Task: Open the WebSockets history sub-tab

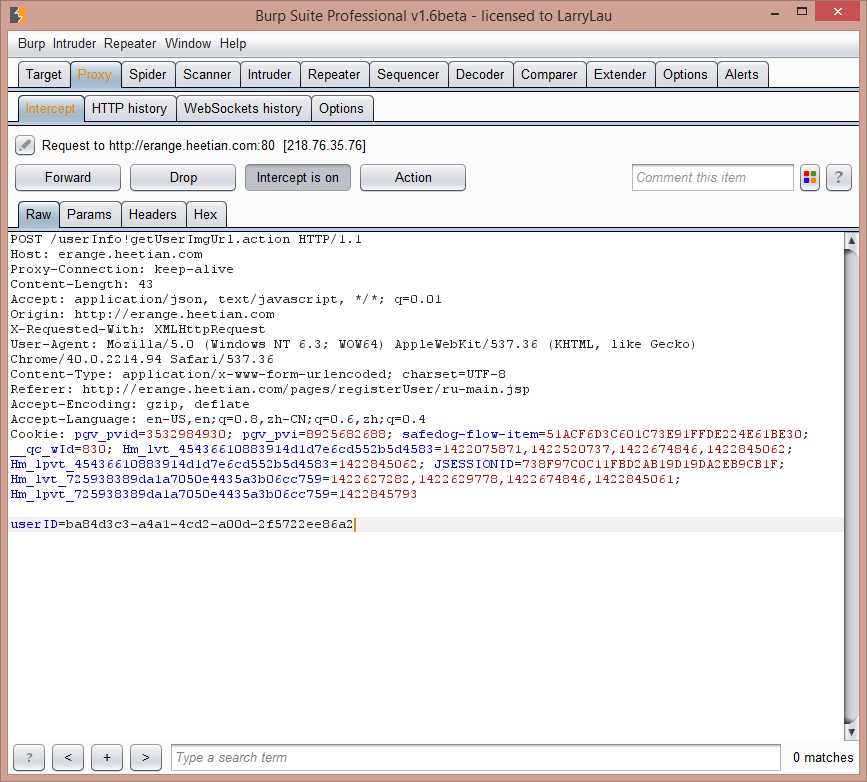Action: 243,108
